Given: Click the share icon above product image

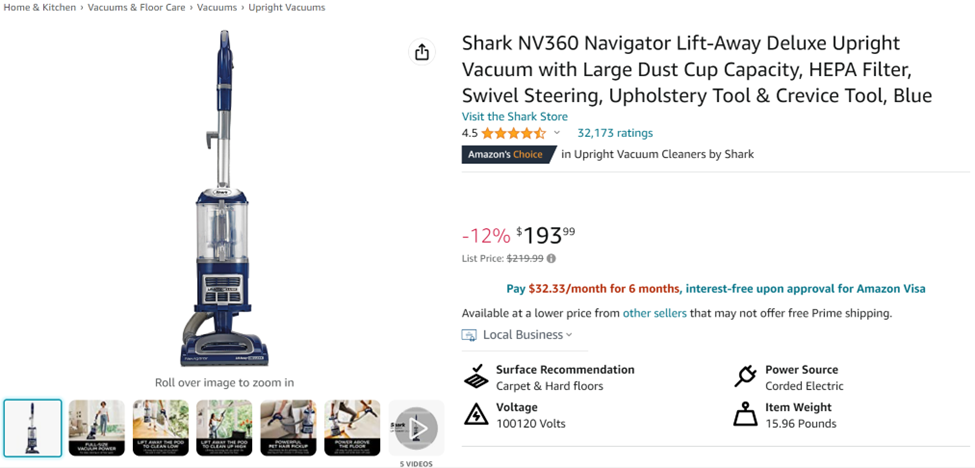Looking at the screenshot, I should pos(422,52).
